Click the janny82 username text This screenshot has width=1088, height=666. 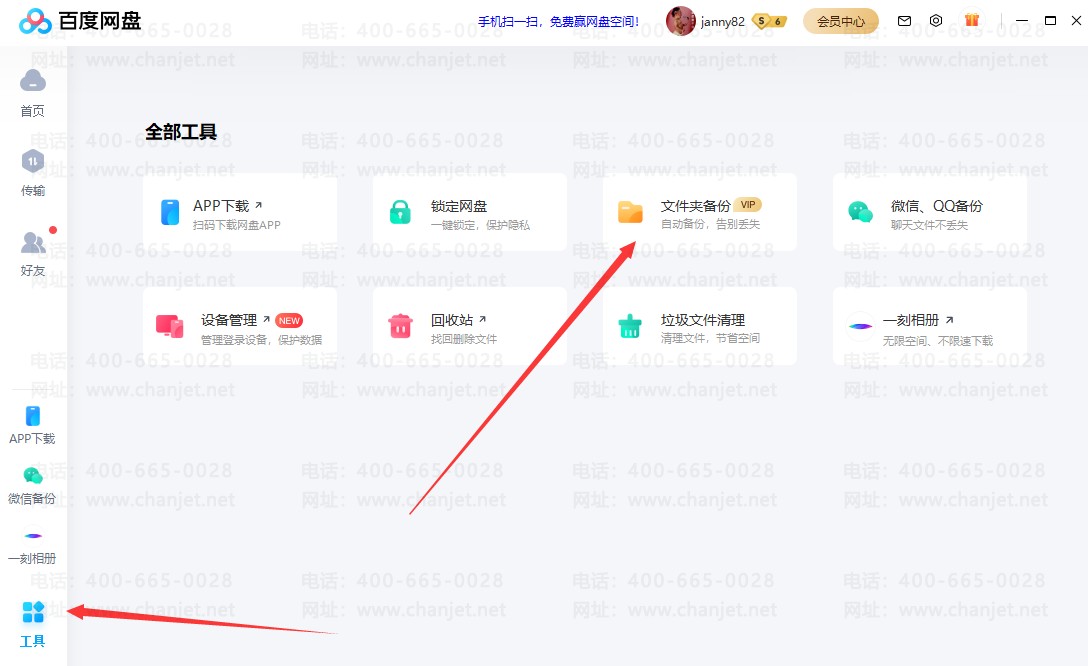pyautogui.click(x=722, y=22)
